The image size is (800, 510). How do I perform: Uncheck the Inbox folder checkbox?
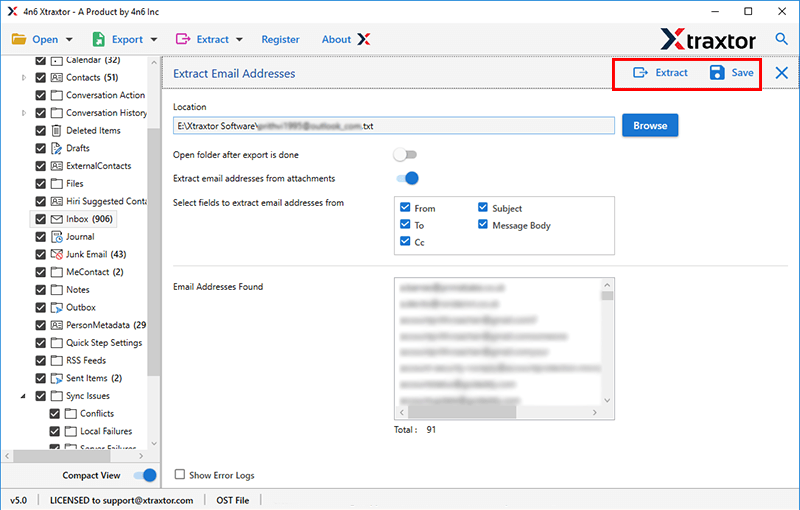(x=41, y=219)
